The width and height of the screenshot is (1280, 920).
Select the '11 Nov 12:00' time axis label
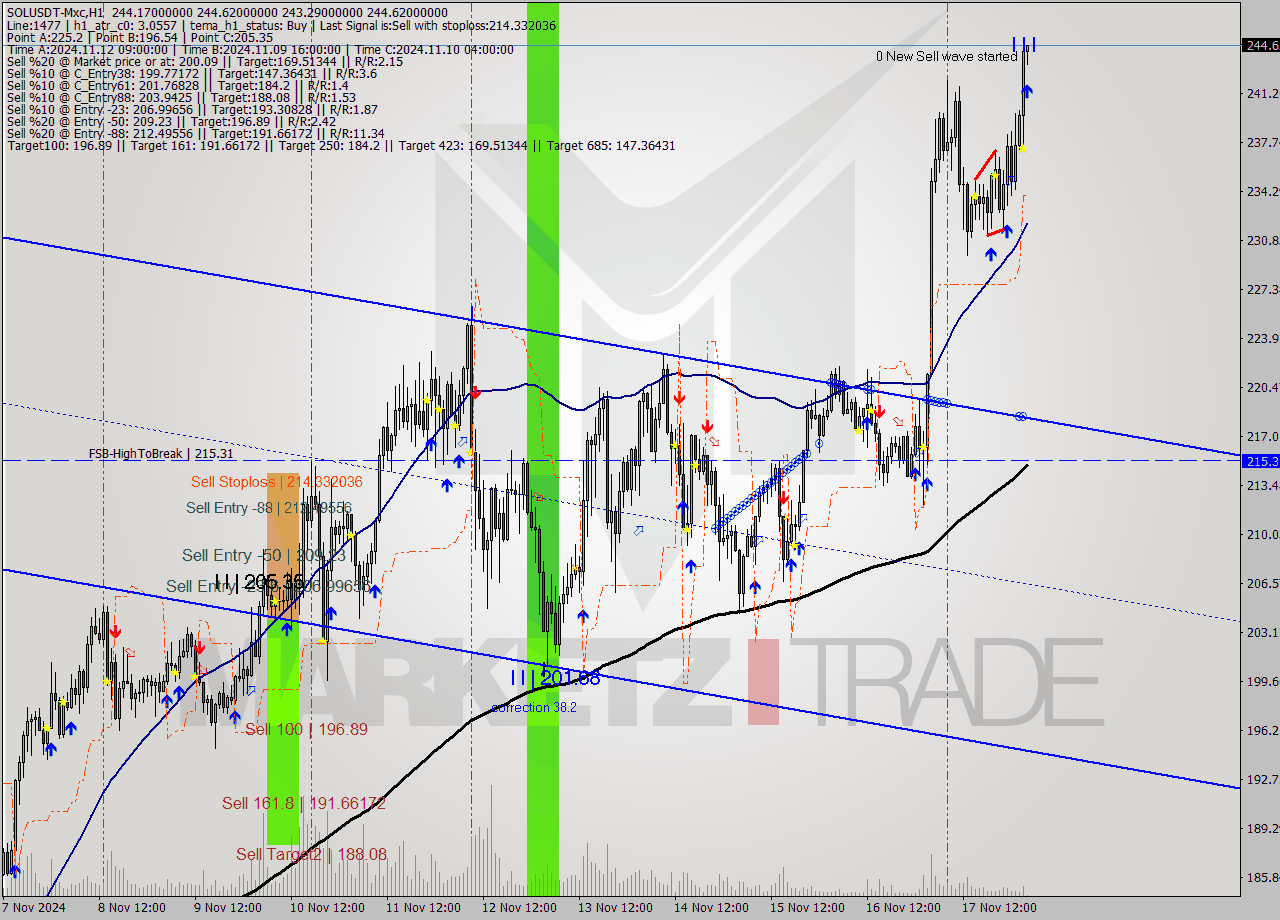(x=421, y=908)
